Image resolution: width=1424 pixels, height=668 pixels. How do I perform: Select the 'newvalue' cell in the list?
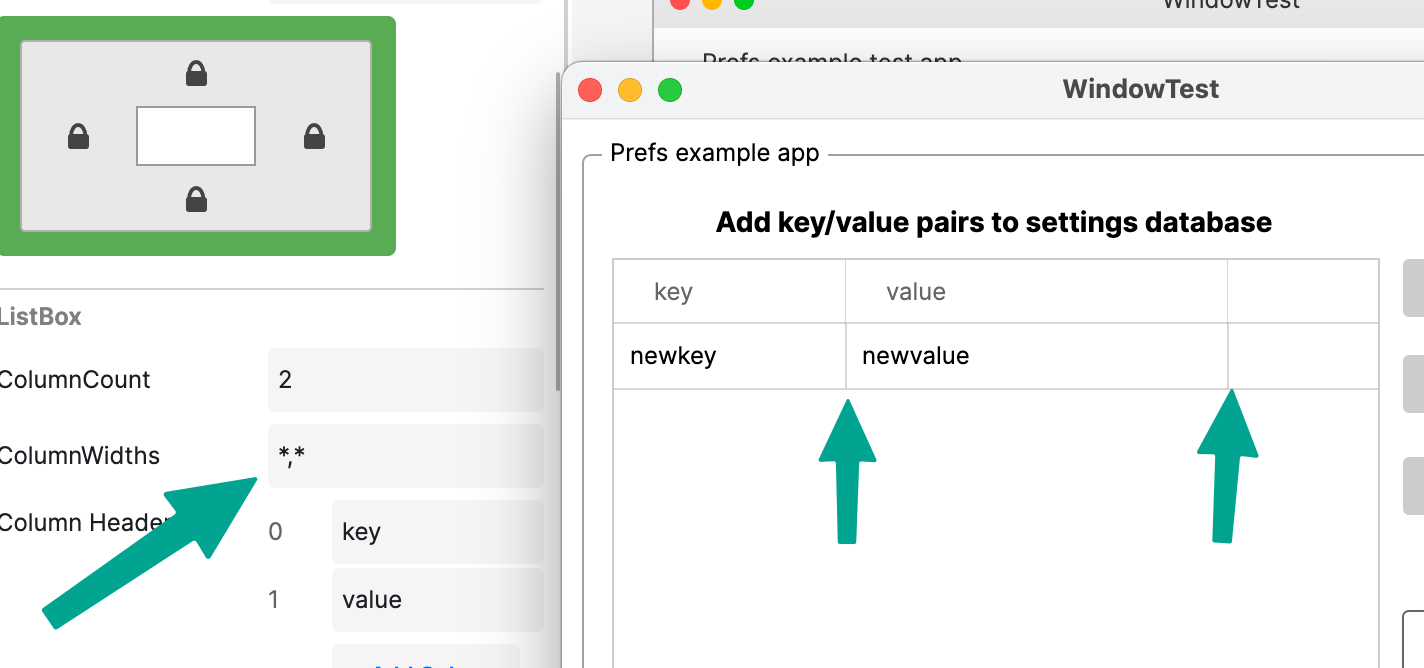click(x=1036, y=356)
